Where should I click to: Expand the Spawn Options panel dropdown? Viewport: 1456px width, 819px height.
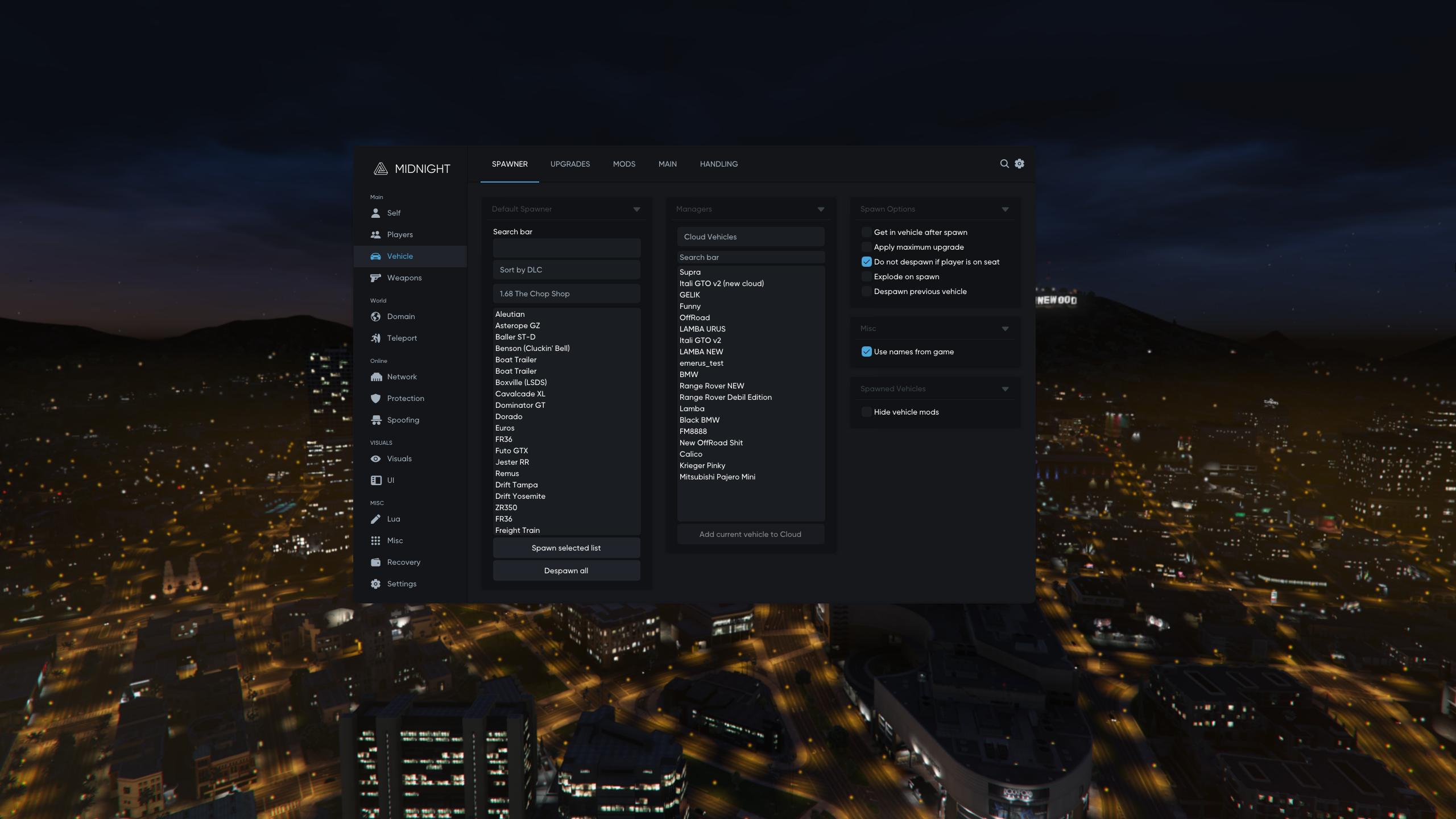1005,209
